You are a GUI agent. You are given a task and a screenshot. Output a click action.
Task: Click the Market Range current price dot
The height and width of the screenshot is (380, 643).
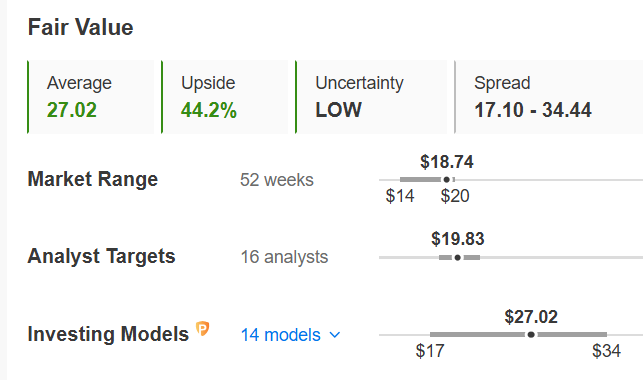point(447,180)
